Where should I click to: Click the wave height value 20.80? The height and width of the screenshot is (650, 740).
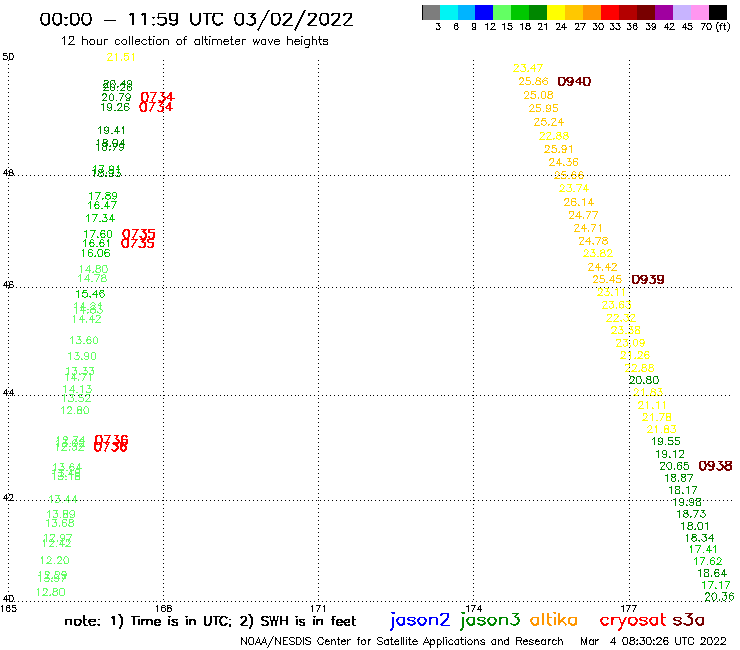(x=644, y=380)
